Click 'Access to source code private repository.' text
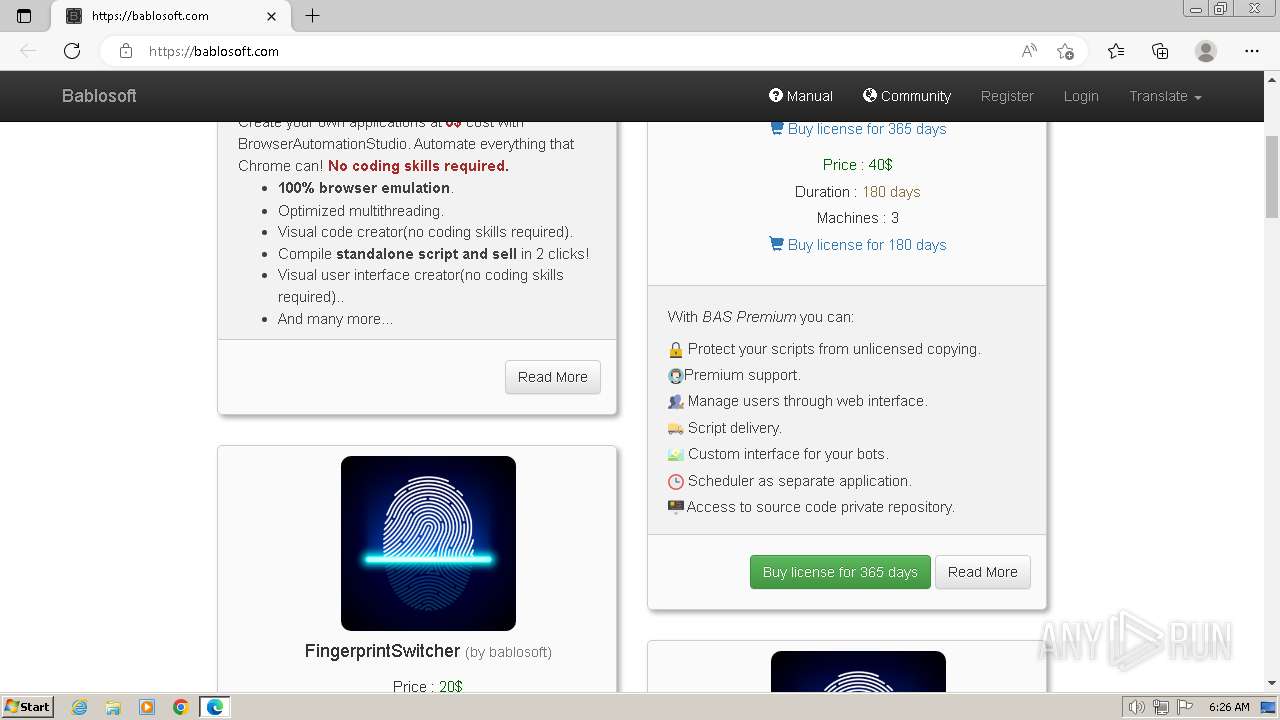 pos(820,507)
